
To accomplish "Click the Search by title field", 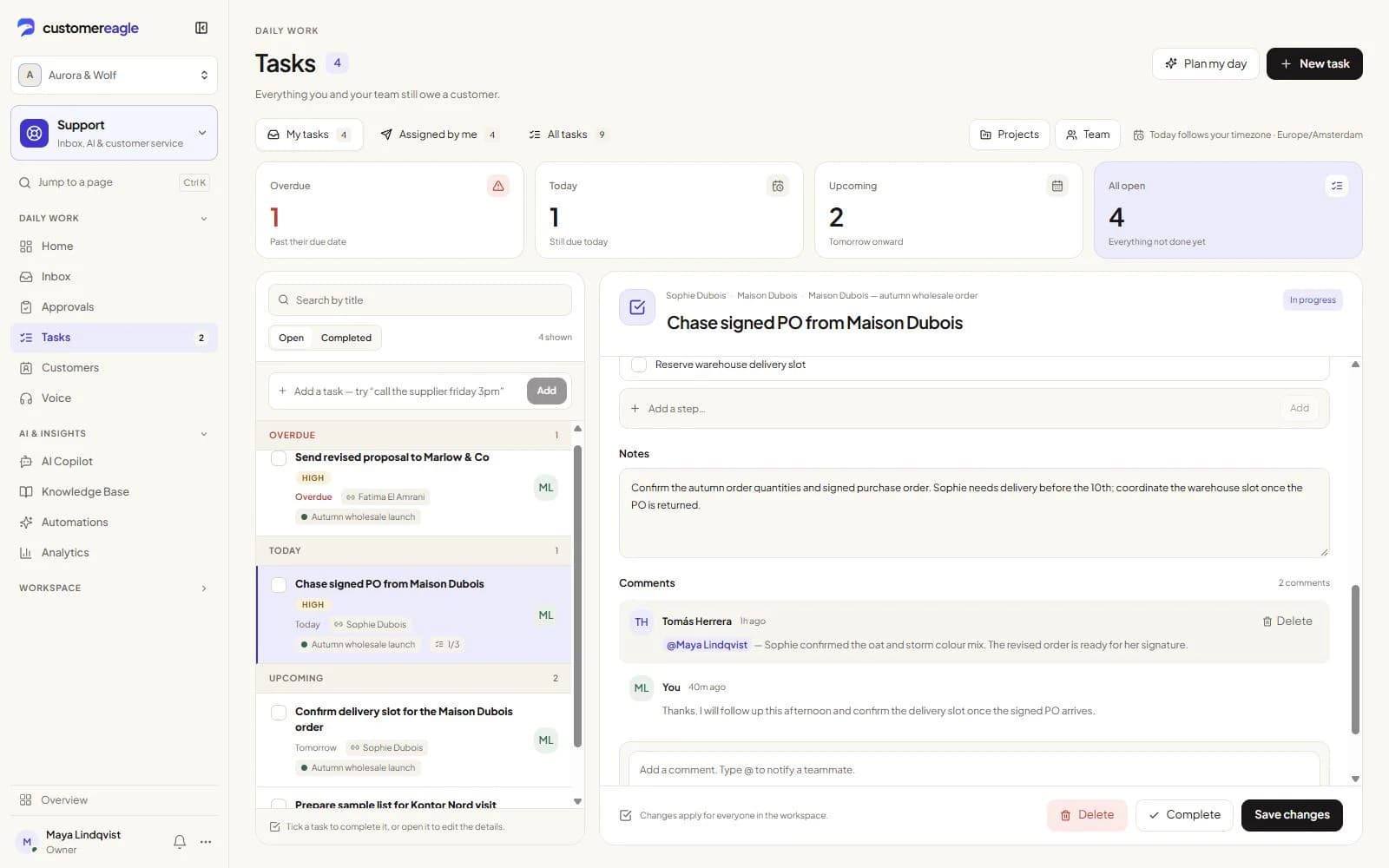I will tap(420, 300).
